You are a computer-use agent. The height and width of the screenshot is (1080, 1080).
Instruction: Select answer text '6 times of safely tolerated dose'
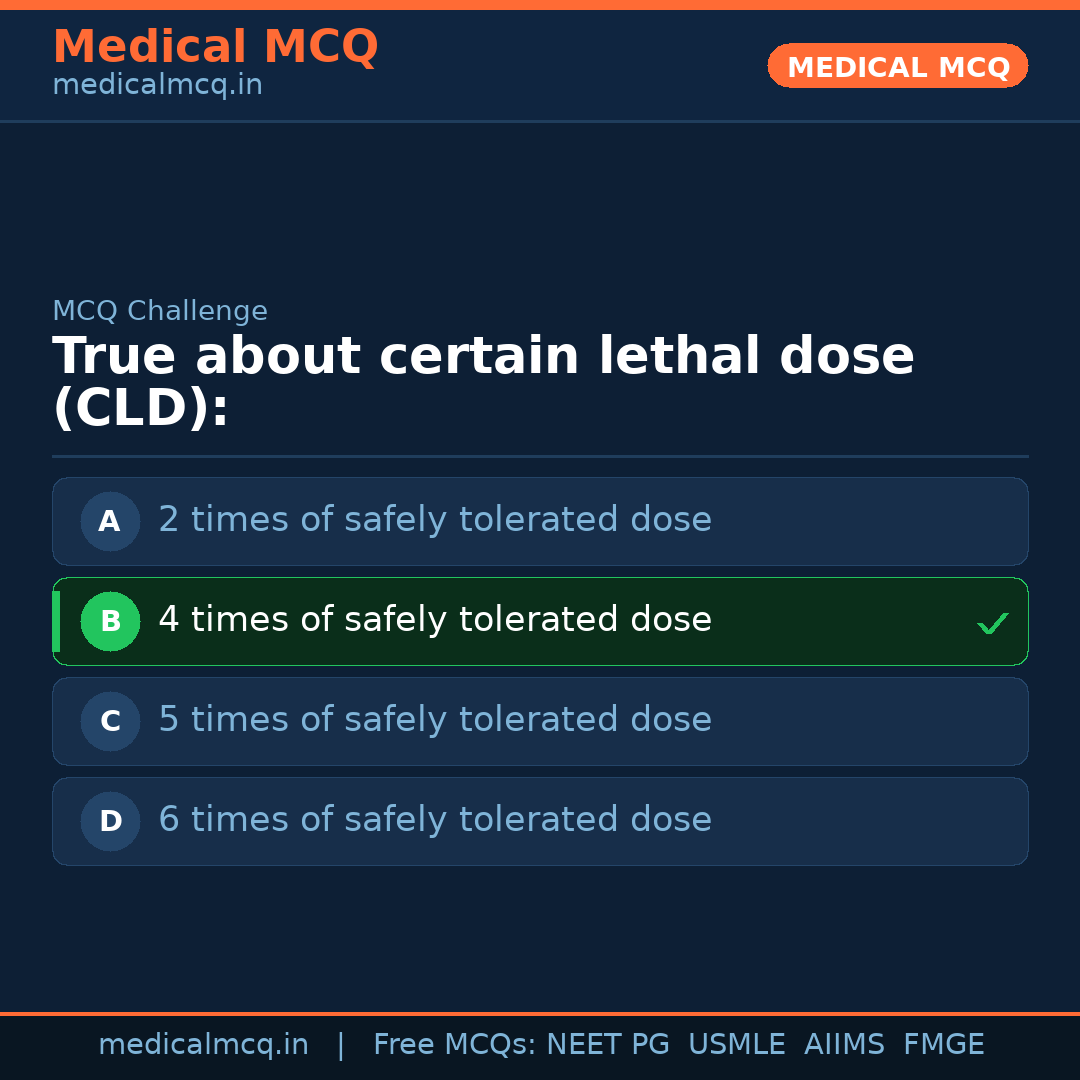pos(435,820)
